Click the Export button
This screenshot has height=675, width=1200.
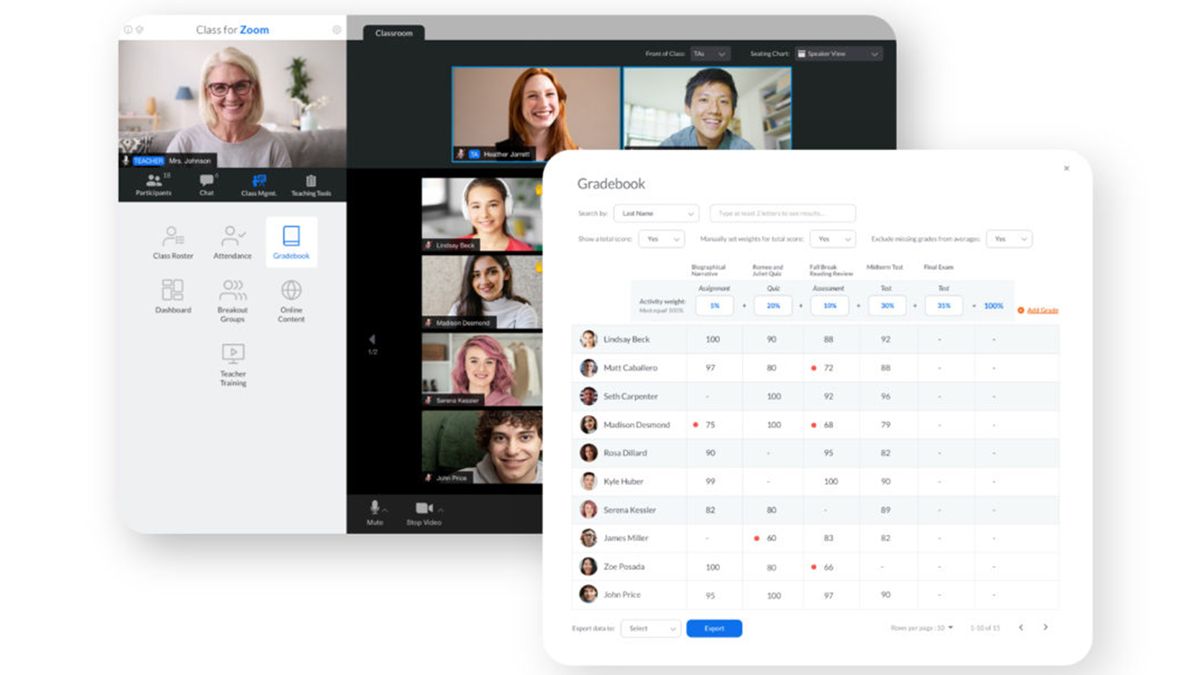714,628
